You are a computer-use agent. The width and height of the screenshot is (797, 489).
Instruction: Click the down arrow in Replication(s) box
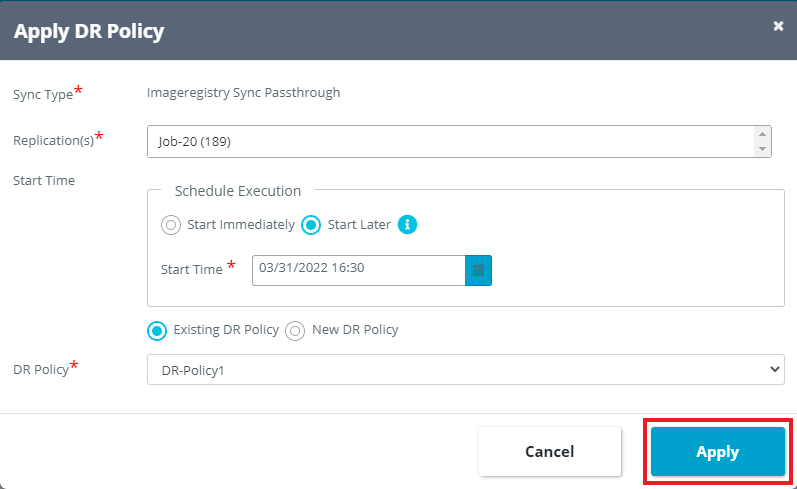(763, 149)
